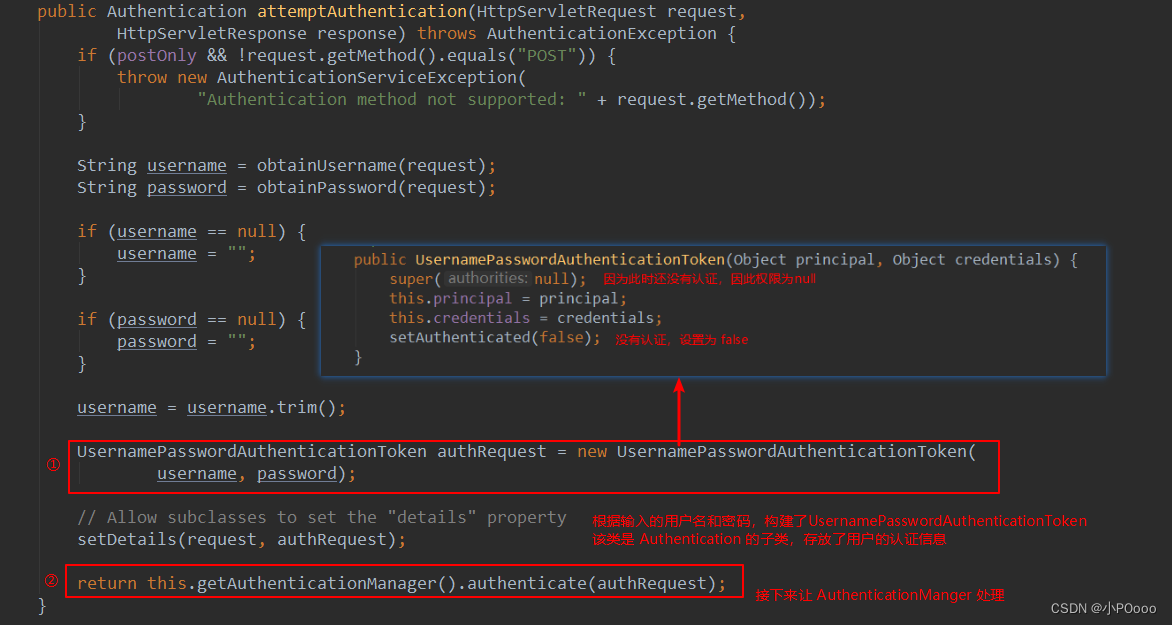Click the Object principal parameter in the popup
The image size is (1172, 625).
(x=804, y=260)
